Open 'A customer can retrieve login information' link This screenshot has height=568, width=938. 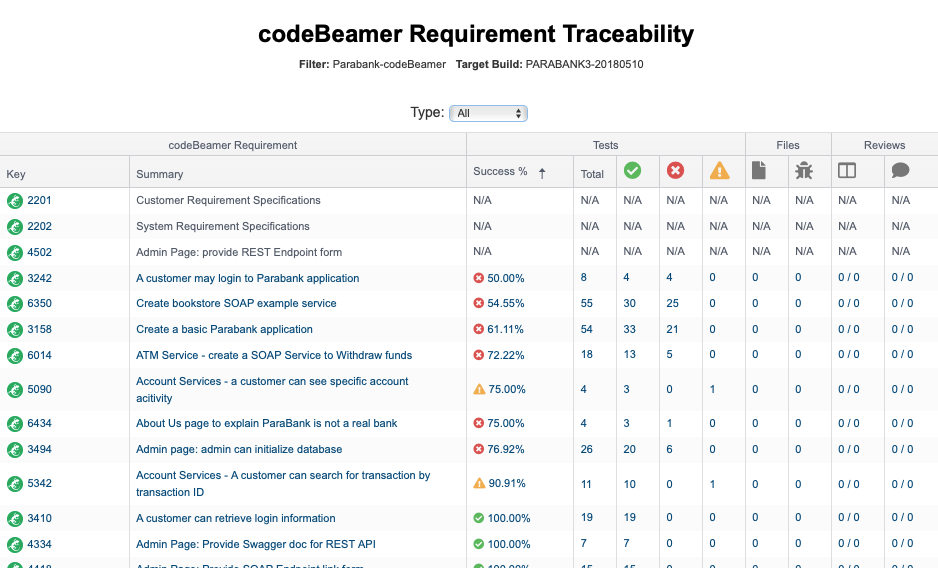pos(236,518)
